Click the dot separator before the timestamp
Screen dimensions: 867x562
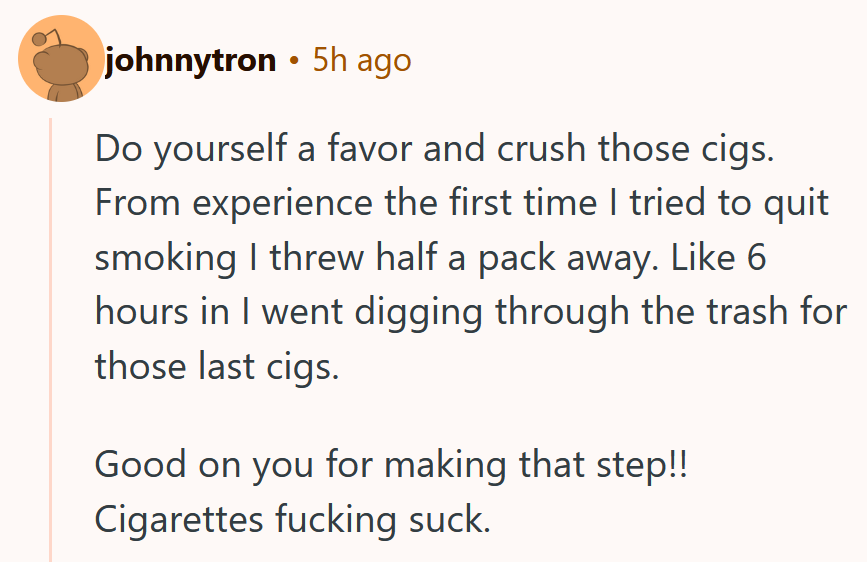(x=294, y=62)
